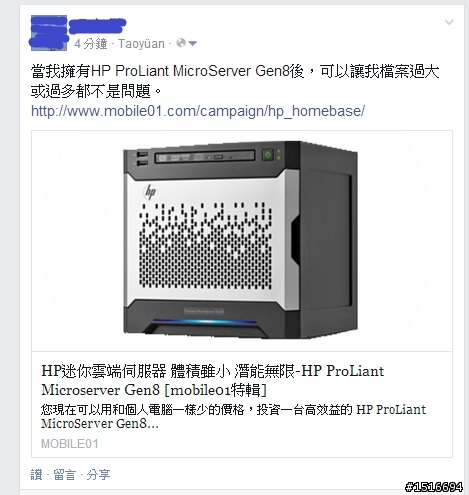Viewport: 469px width, 495px height.
Task: Click the green power button on the server
Action: (268, 154)
